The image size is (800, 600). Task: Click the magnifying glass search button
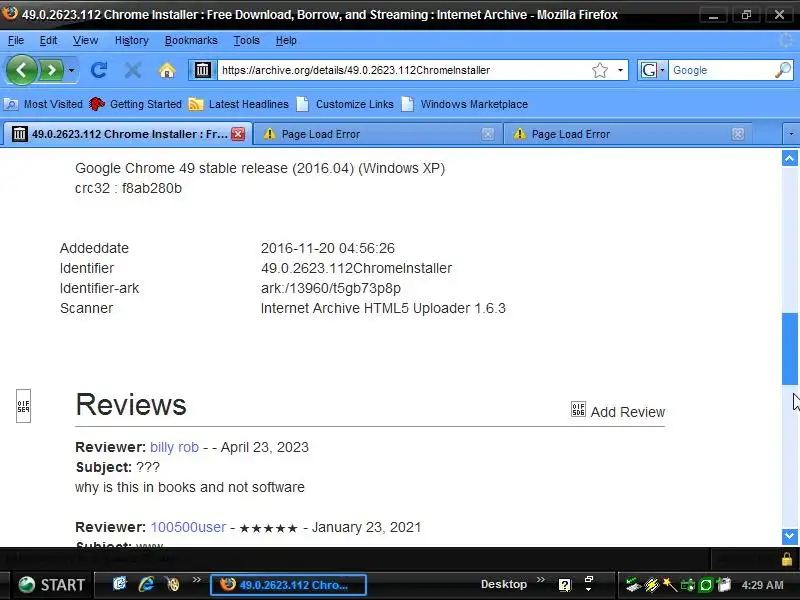[783, 70]
